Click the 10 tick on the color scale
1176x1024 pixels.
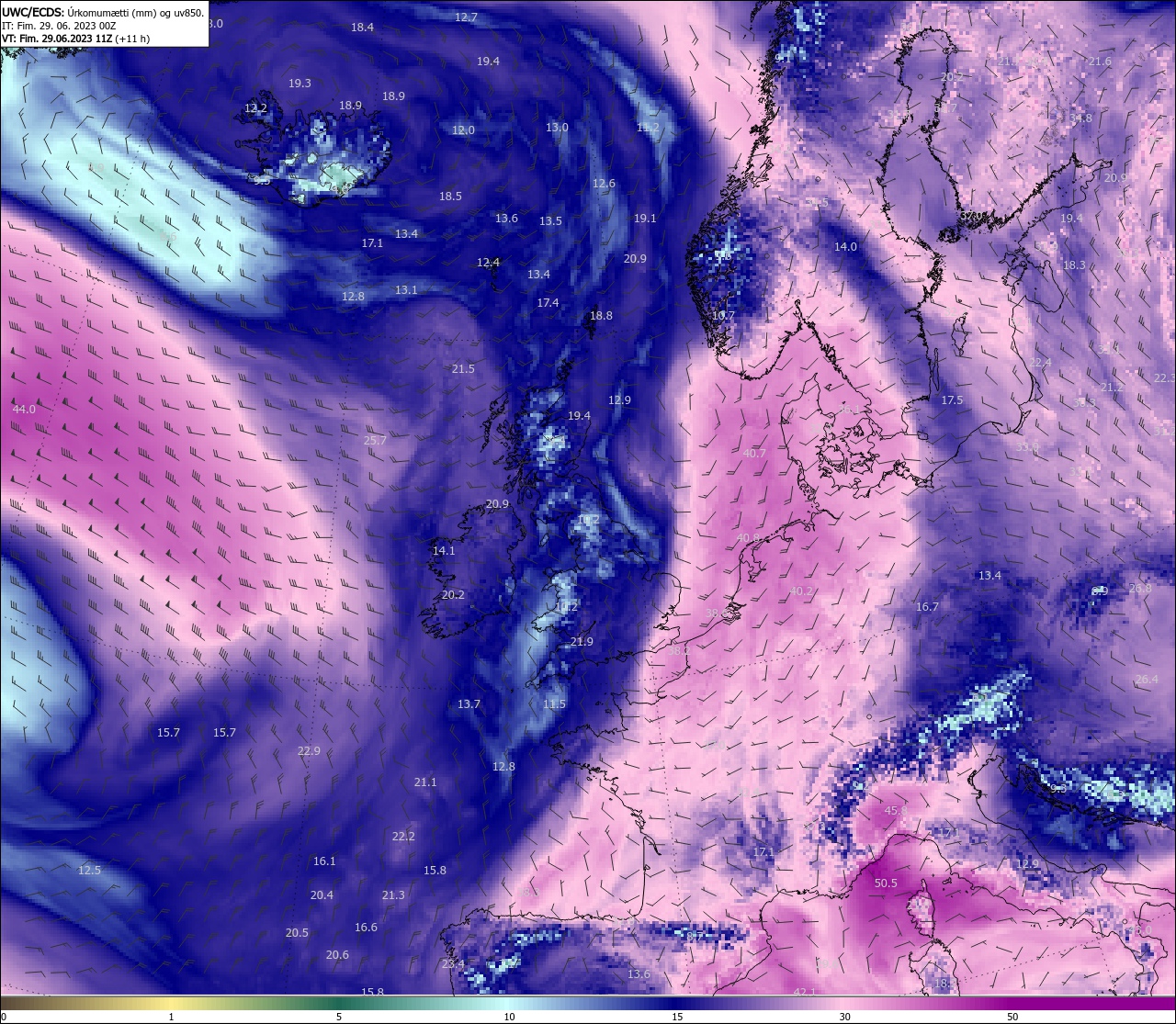509,1017
